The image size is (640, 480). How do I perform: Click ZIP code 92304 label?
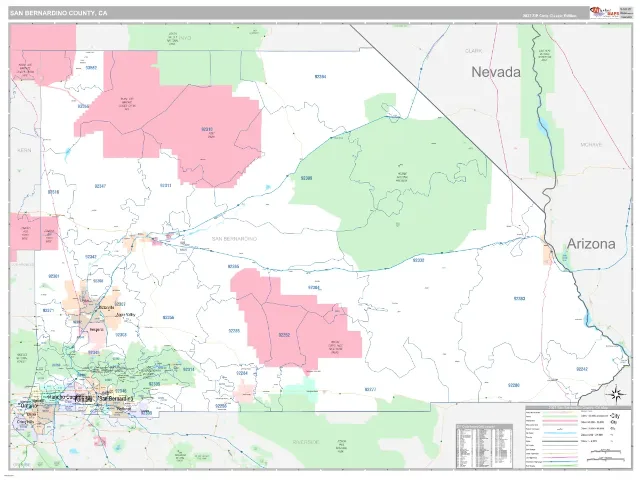click(x=313, y=287)
